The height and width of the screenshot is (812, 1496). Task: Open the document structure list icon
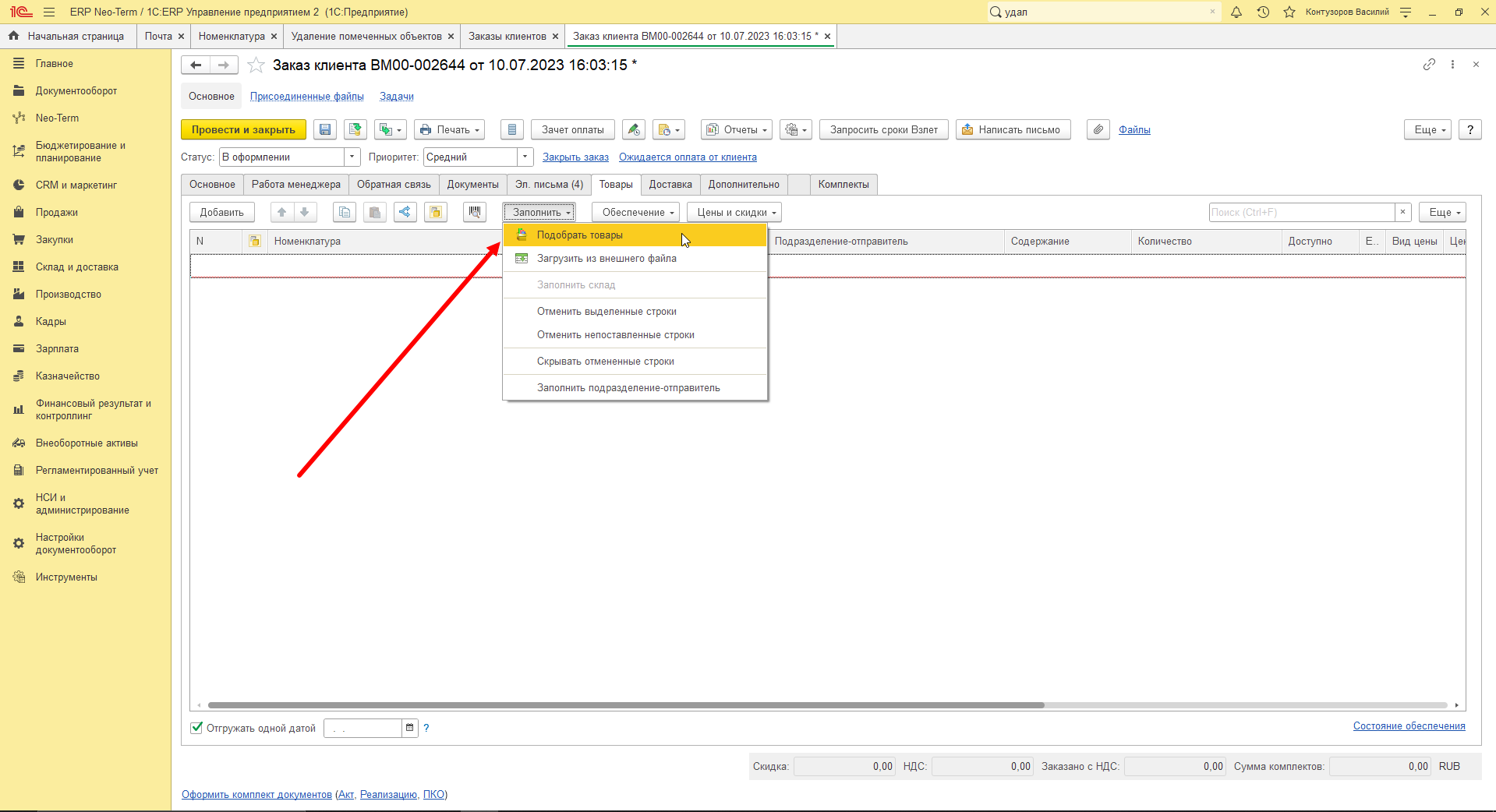(512, 130)
